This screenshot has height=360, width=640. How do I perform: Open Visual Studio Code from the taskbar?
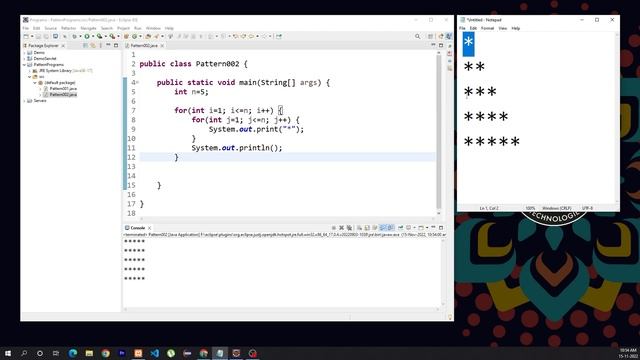[x=154, y=353]
